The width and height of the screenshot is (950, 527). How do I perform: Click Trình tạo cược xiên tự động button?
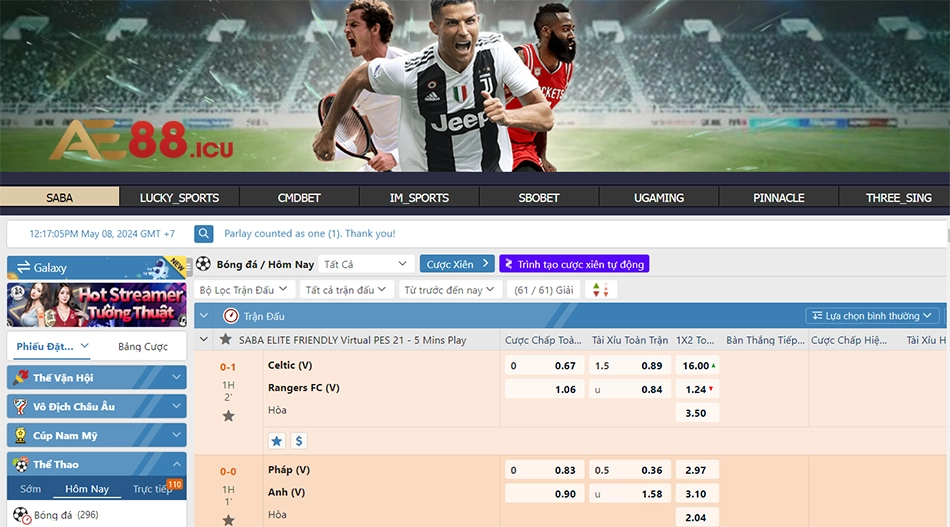574,264
